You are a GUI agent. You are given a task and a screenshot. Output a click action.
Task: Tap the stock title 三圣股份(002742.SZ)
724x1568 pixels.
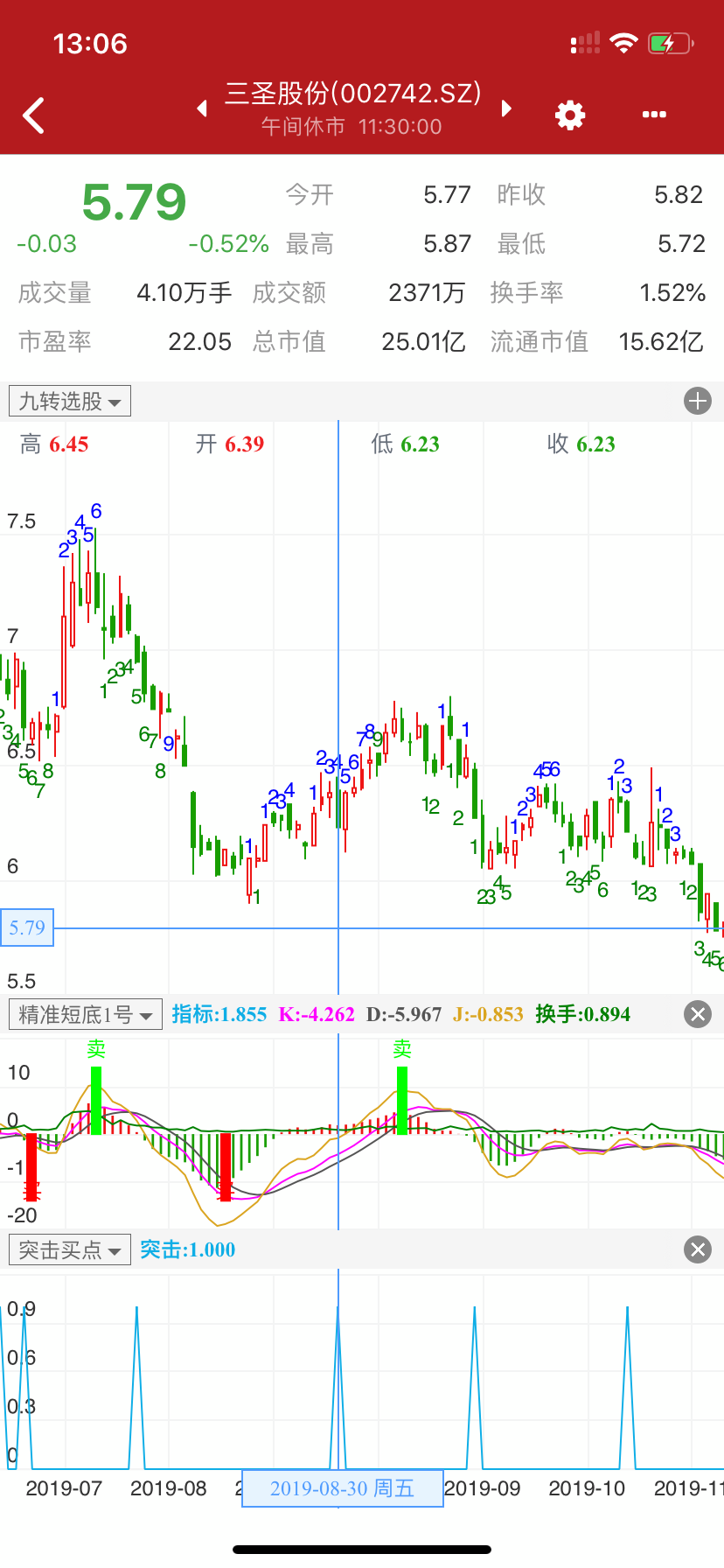coord(352,94)
